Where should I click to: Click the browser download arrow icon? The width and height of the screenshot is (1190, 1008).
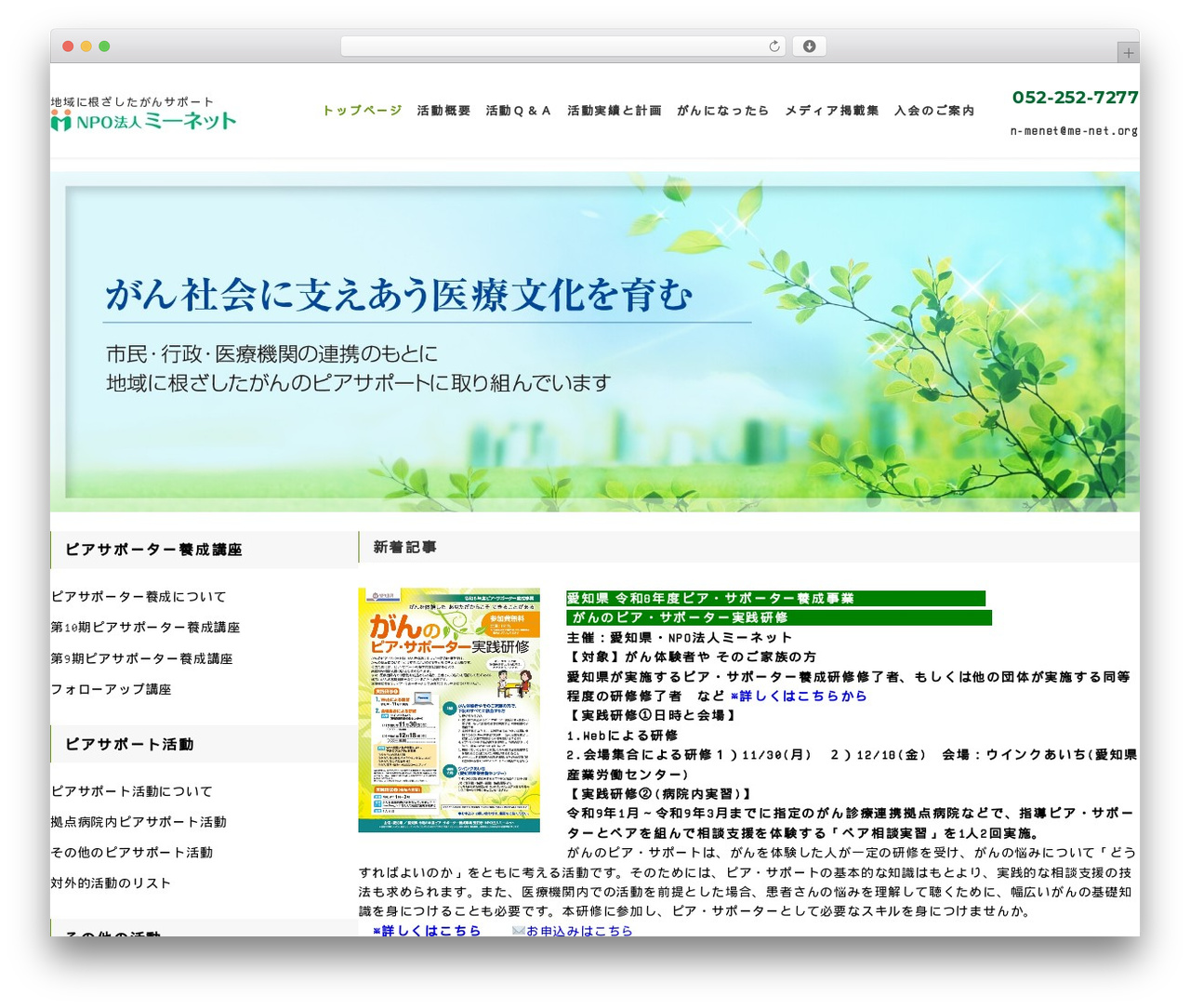point(810,46)
